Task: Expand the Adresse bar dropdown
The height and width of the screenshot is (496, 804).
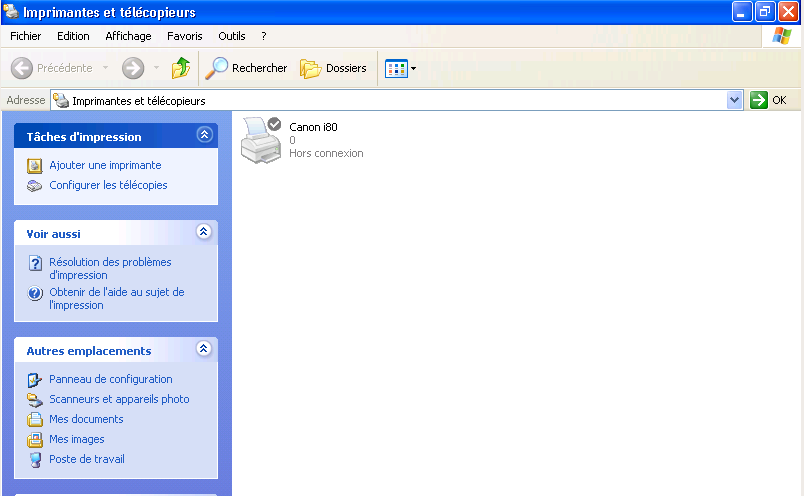Action: click(734, 100)
